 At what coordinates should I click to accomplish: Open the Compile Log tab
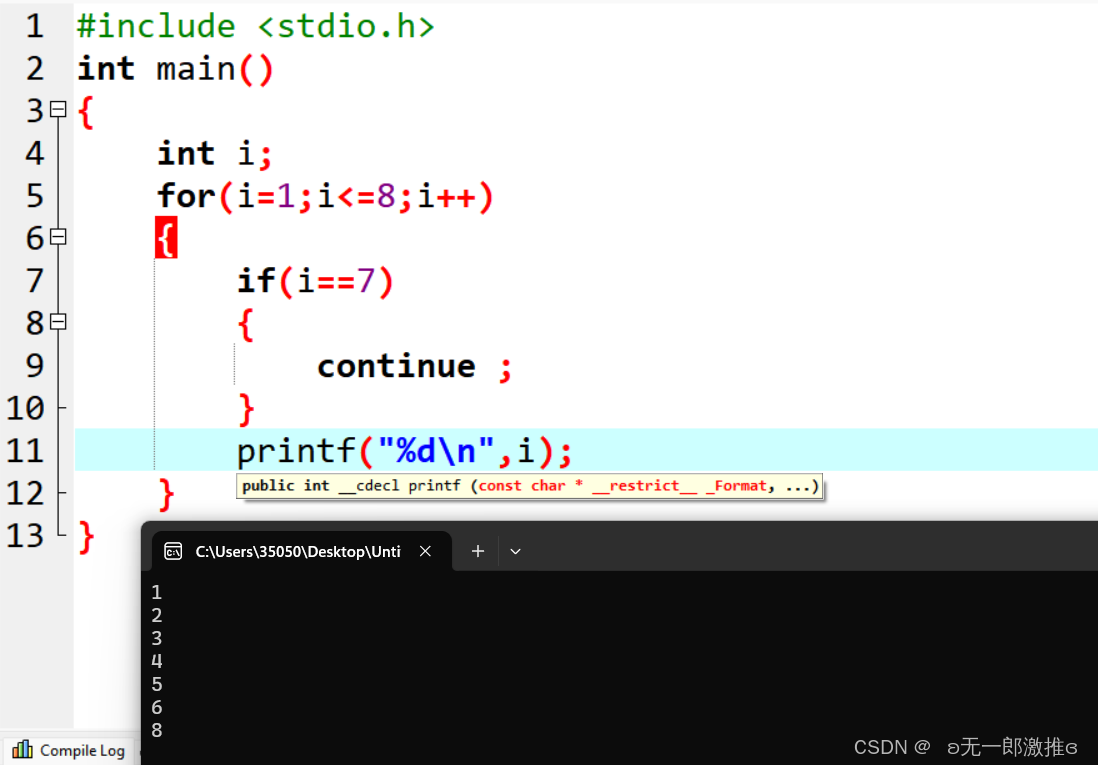tap(69, 750)
